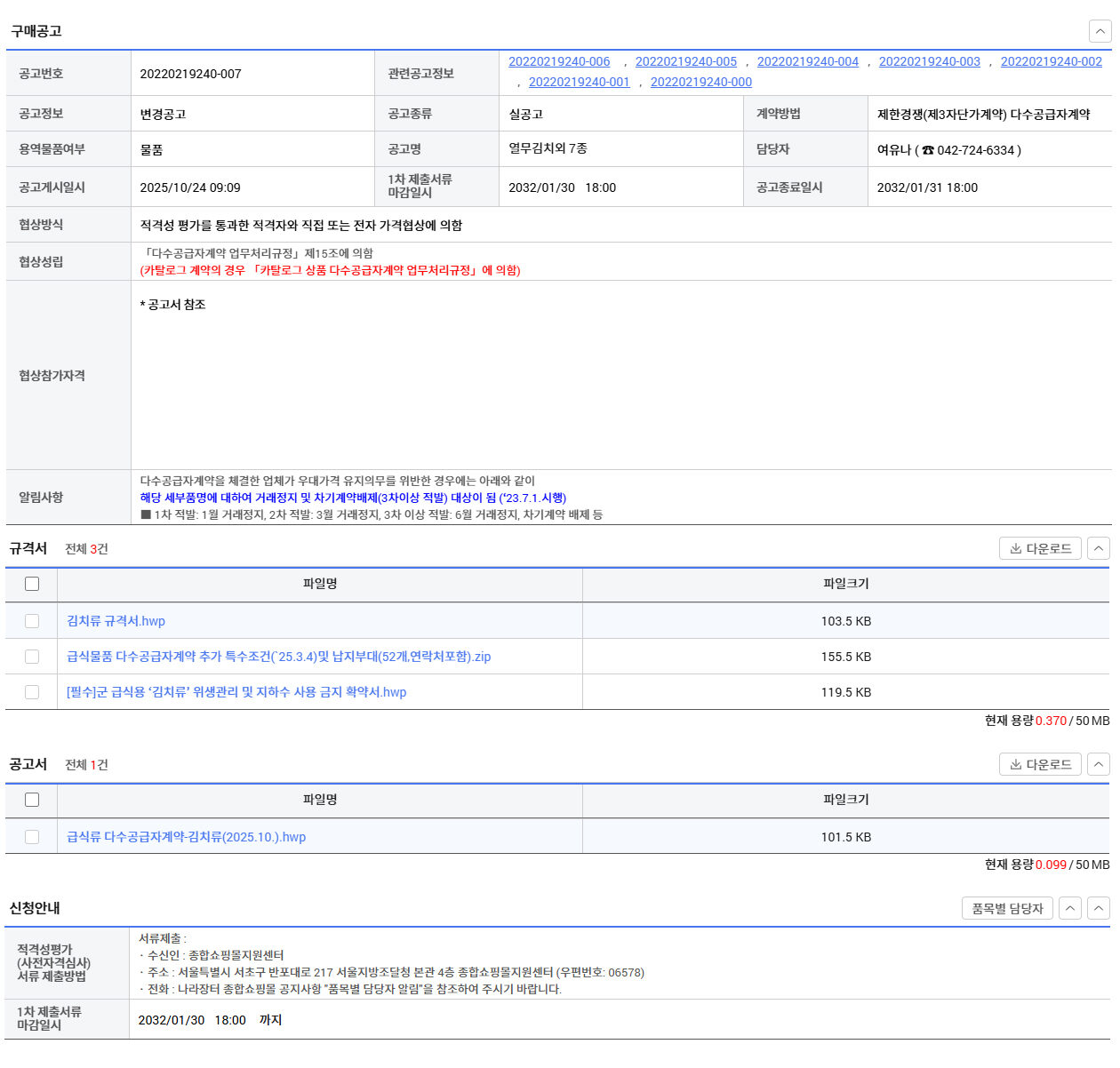Open 급식류 다수공급자계약-김치류(2025.10.).hwp file
Screen dimensions: 1120x1068
coord(186,837)
